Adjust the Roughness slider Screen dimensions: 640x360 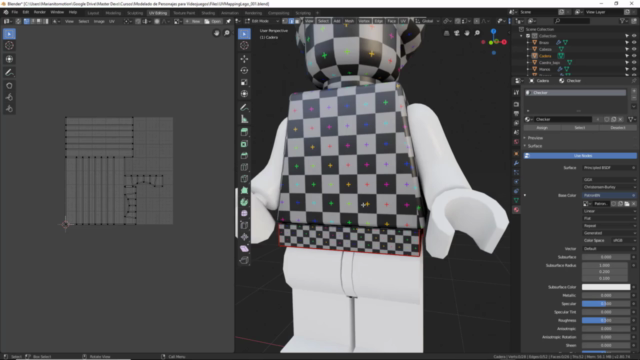tap(606, 320)
